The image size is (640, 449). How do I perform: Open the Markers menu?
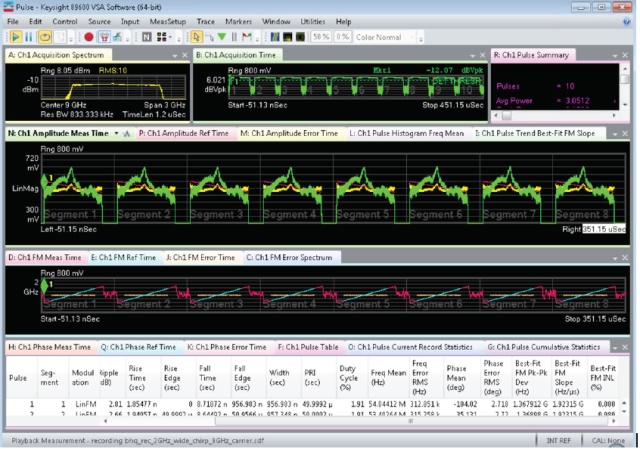coord(238,22)
